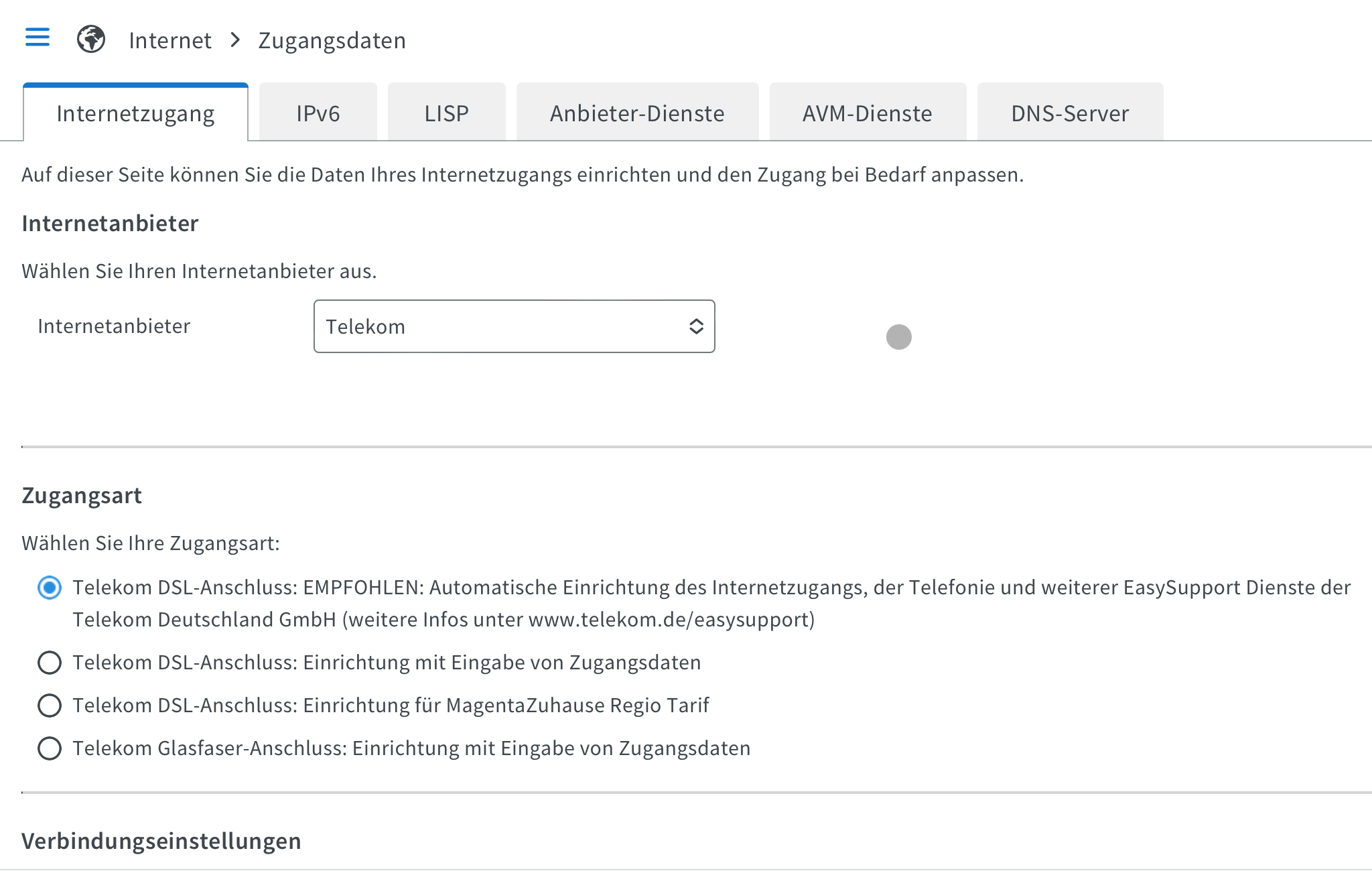This screenshot has width=1372, height=871.
Task: Click the Verbindungseinstellungen heading
Action: (x=161, y=841)
